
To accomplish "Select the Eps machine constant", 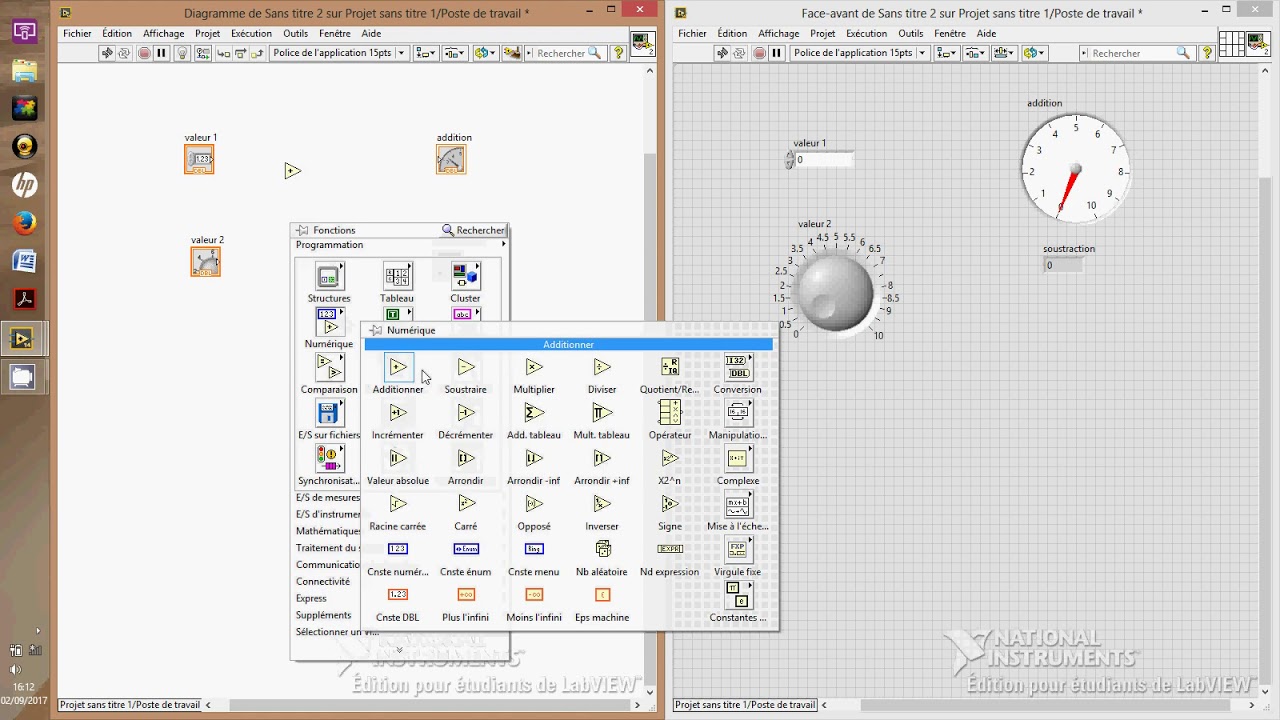I will tap(602, 595).
